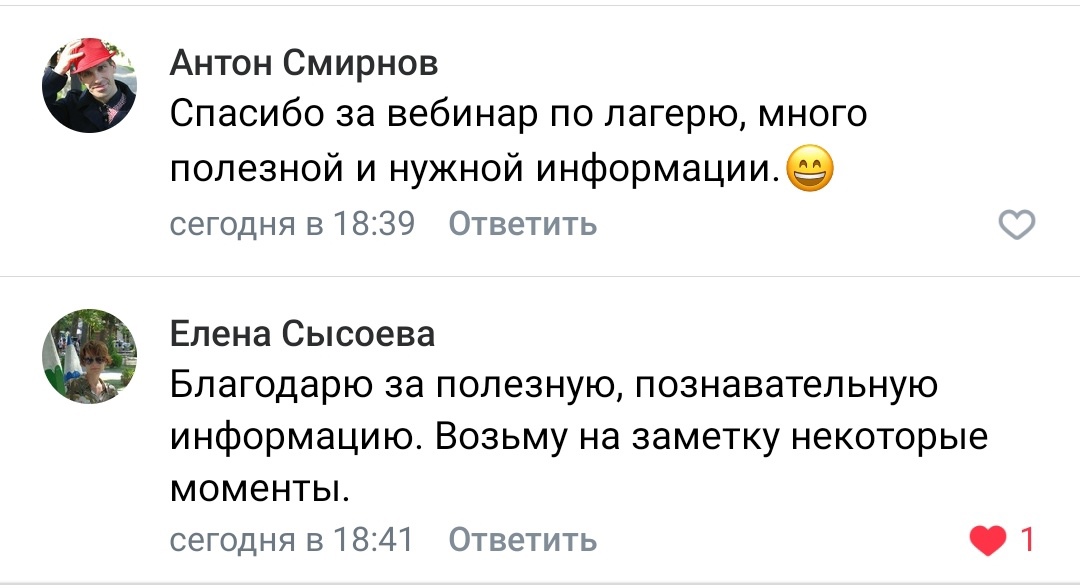Viewport: 1080px width, 588px height.
Task: Reply to Елена Сысоева's comment
Action: 522,541
